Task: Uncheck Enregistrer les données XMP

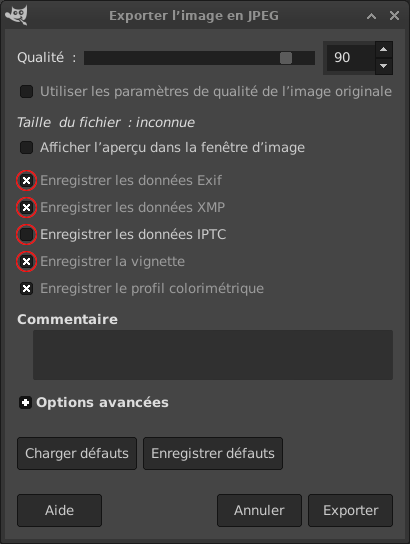Action: click(x=26, y=207)
